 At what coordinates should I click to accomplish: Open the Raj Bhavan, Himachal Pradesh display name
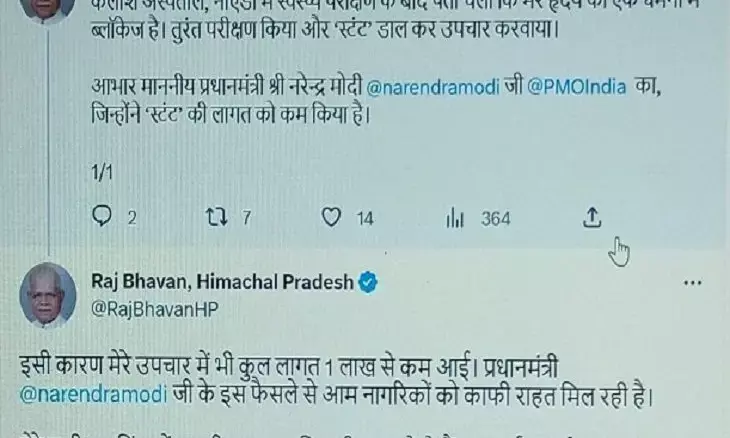[x=222, y=282]
